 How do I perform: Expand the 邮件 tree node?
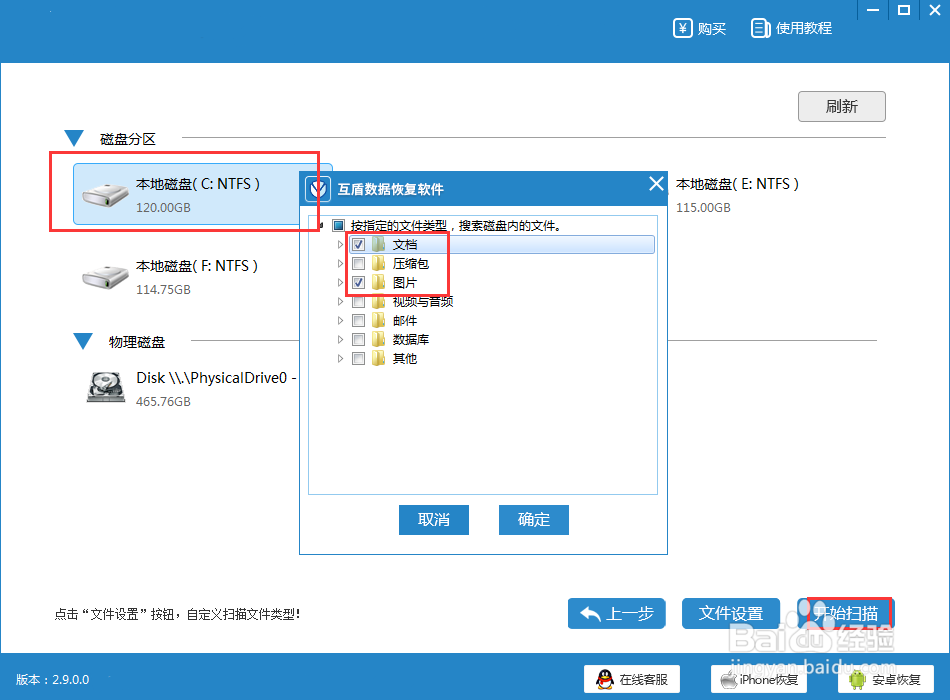[340, 321]
